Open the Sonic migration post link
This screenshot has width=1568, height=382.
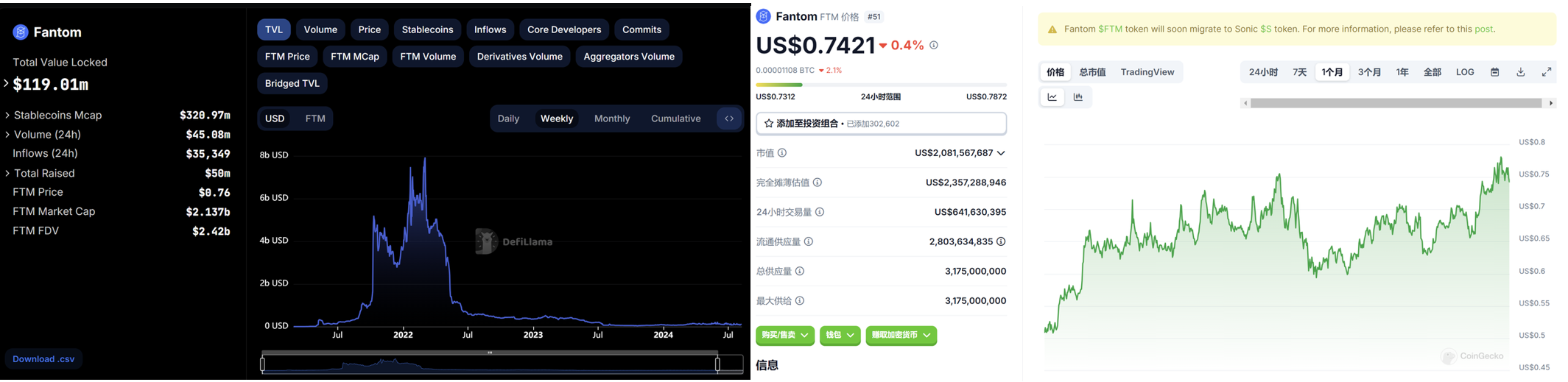coord(1483,29)
